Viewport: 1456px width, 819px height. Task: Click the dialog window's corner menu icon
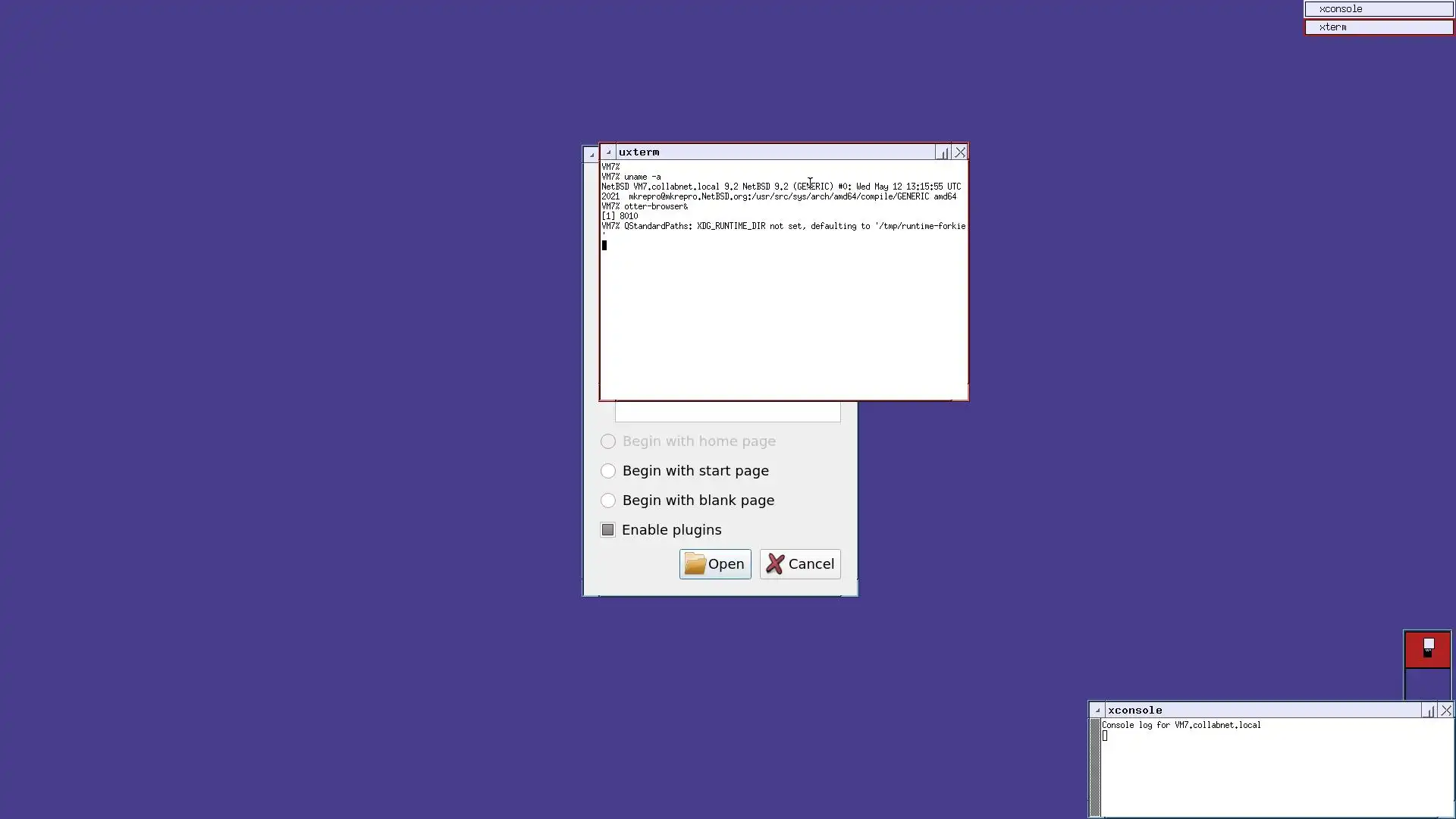pyautogui.click(x=591, y=155)
